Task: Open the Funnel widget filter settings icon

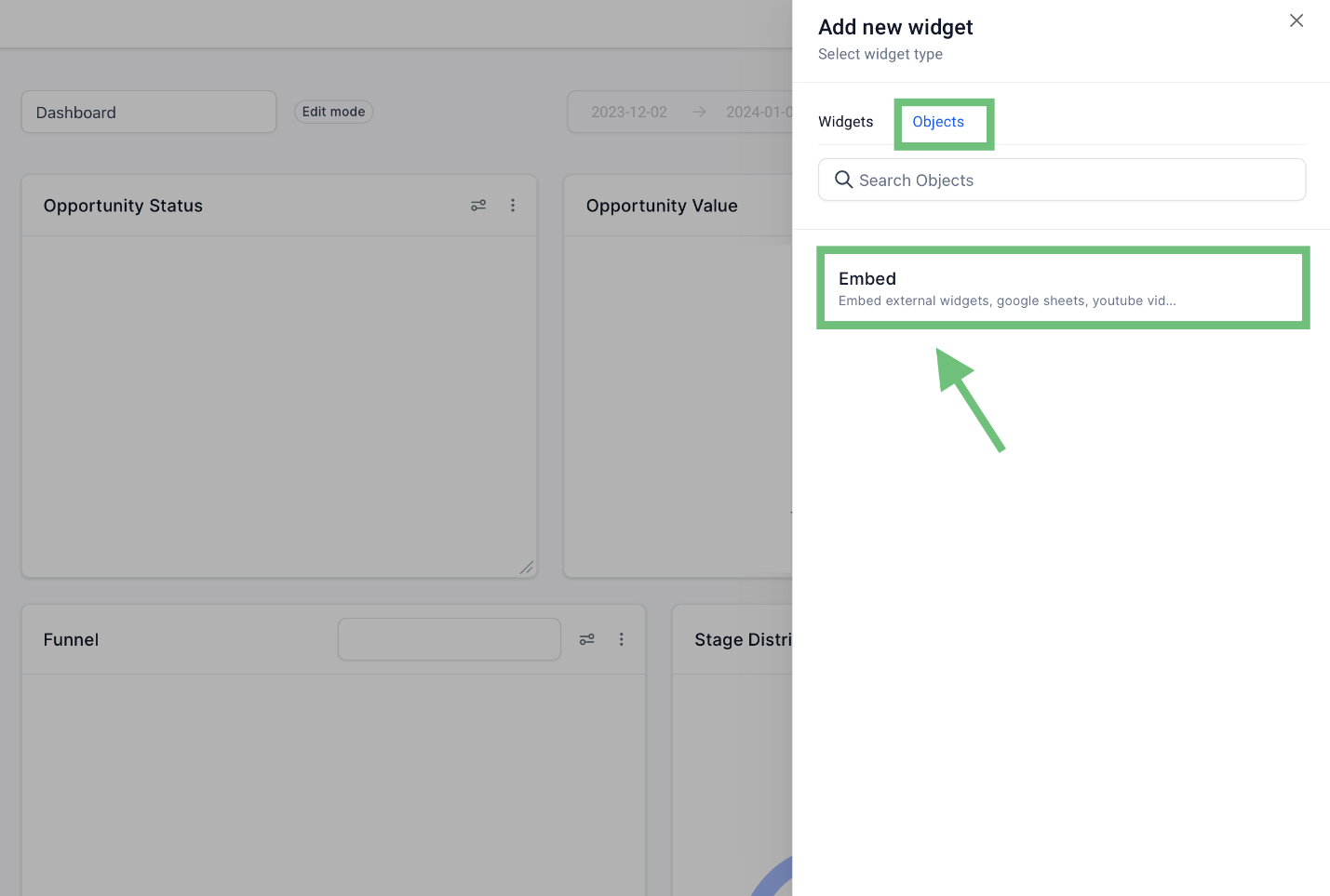Action: click(x=587, y=639)
